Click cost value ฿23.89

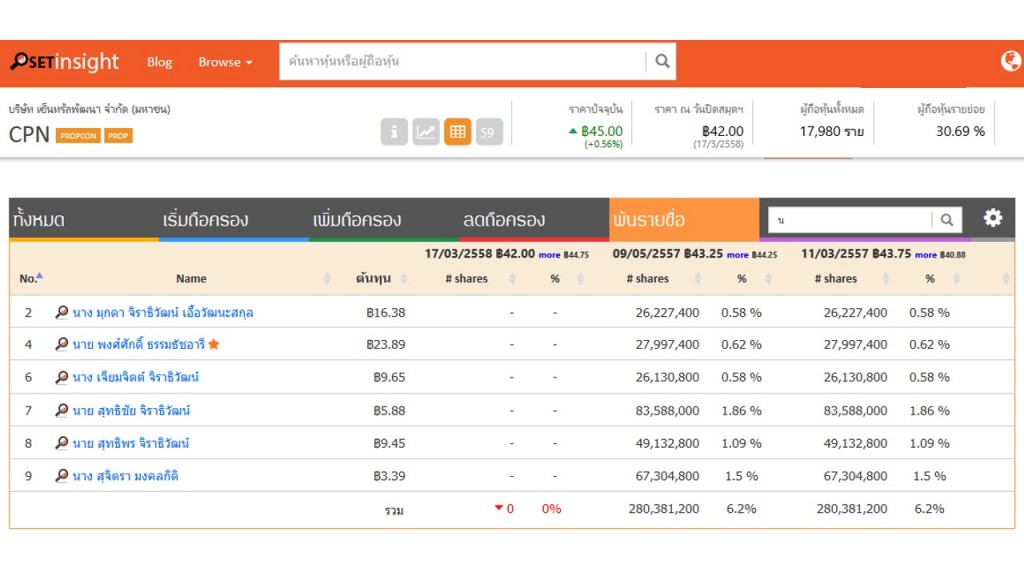385,345
